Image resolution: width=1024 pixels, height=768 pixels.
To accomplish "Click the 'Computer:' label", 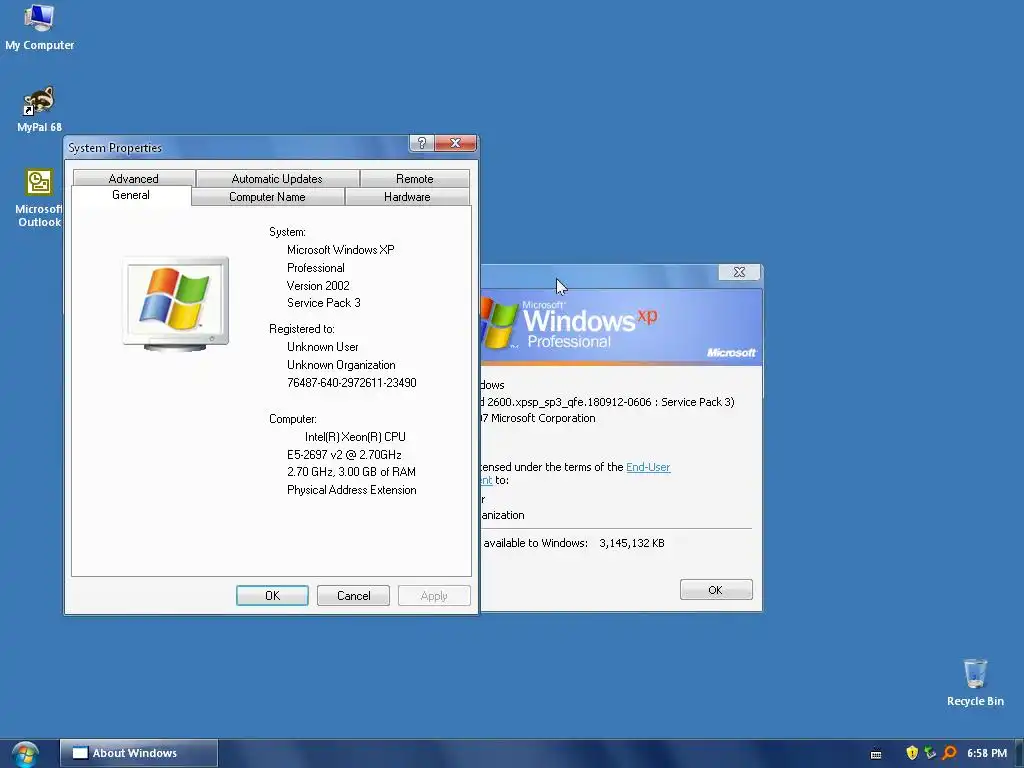I will coord(293,419).
